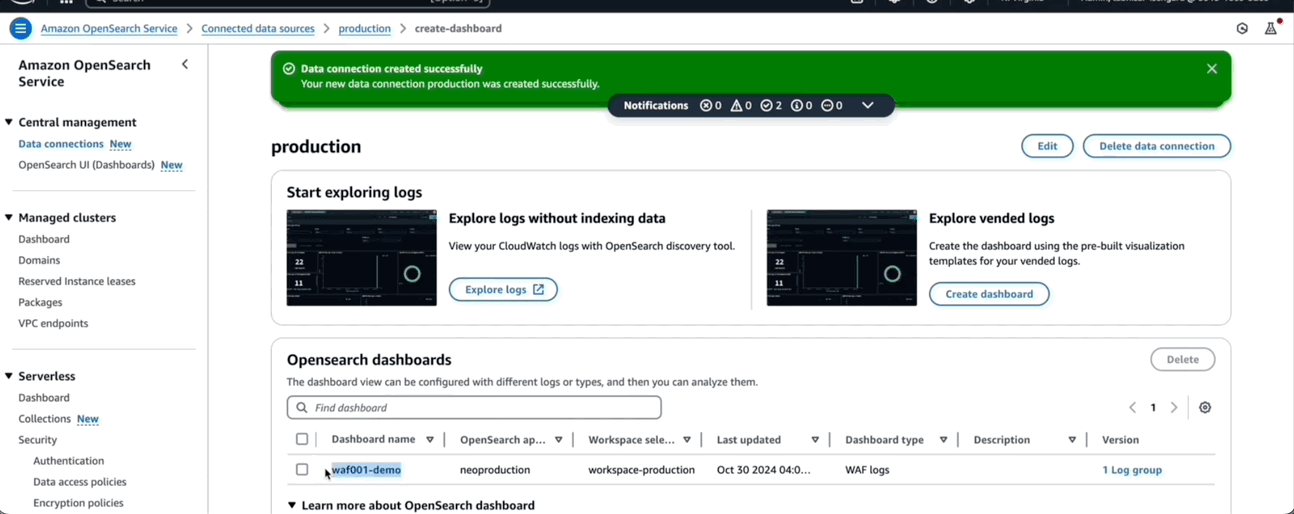Open Packages in sidebar
The height and width of the screenshot is (514, 1294).
point(40,302)
